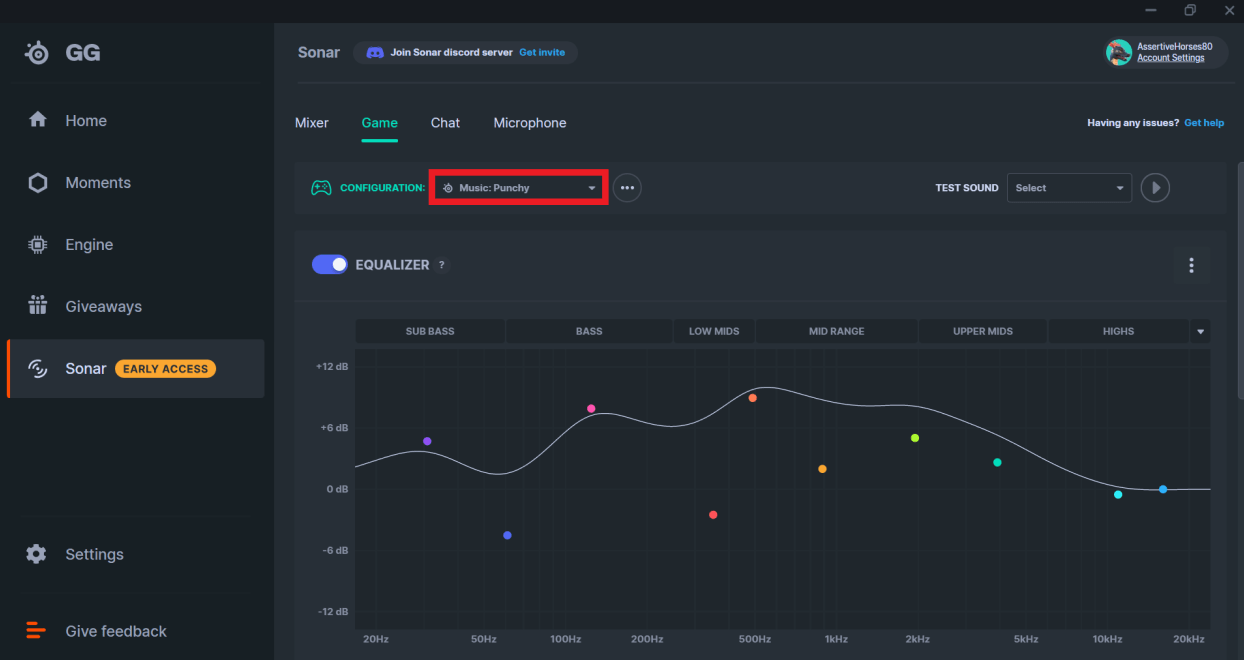Click the Settings gear in sidebar
This screenshot has width=1244, height=660.
(x=37, y=554)
